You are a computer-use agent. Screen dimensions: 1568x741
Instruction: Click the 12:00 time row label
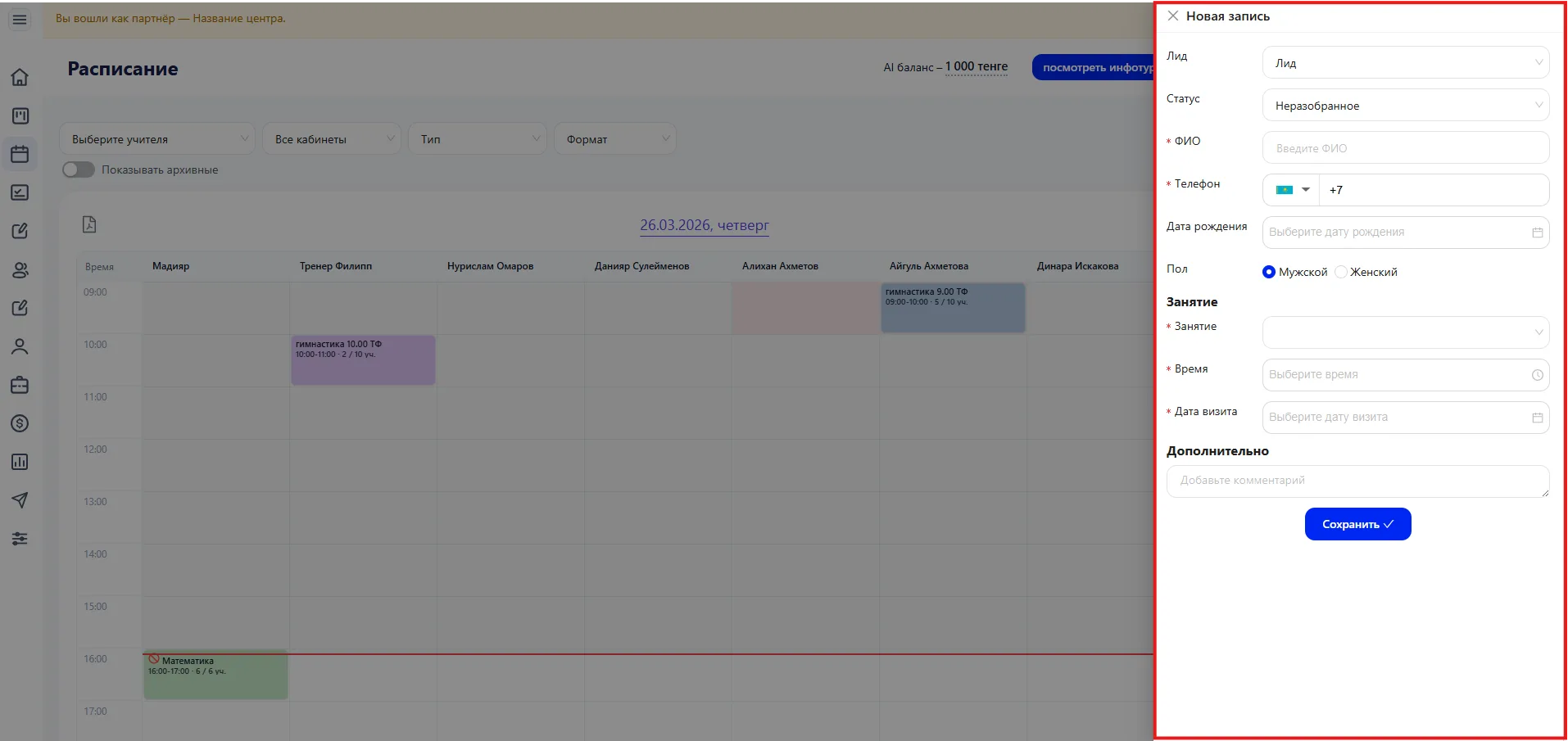pyautogui.click(x=95, y=450)
